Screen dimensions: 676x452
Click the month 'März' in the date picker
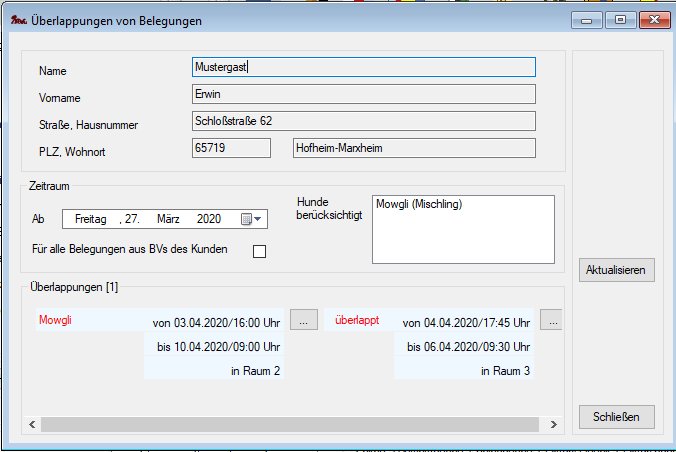tap(167, 219)
